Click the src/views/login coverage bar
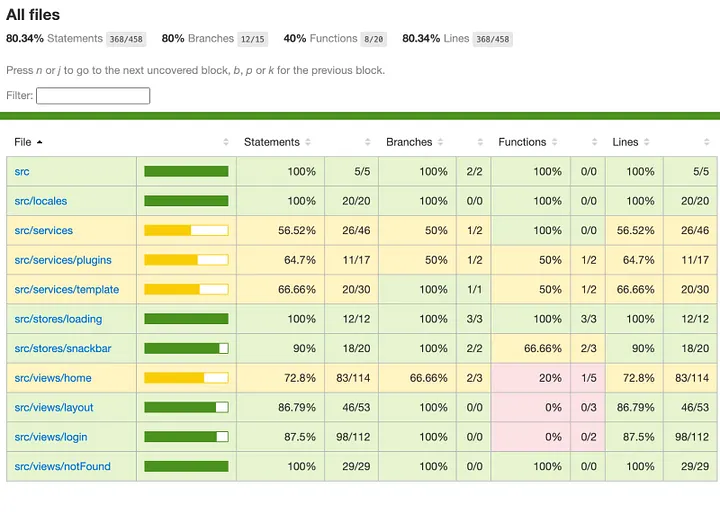720x525 pixels. 186,437
